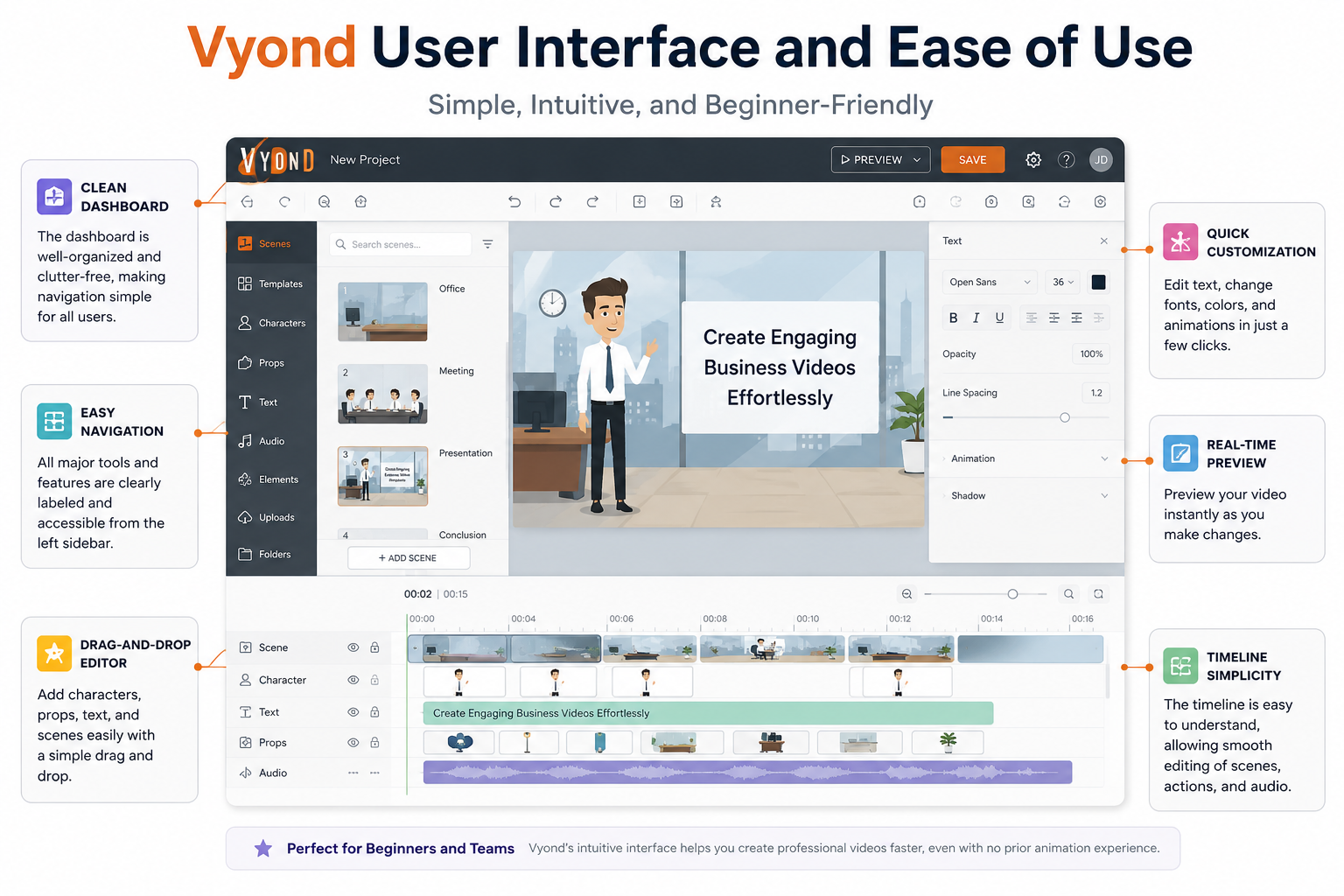Click the New Project title
Image resolution: width=1344 pixels, height=896 pixels.
click(365, 160)
